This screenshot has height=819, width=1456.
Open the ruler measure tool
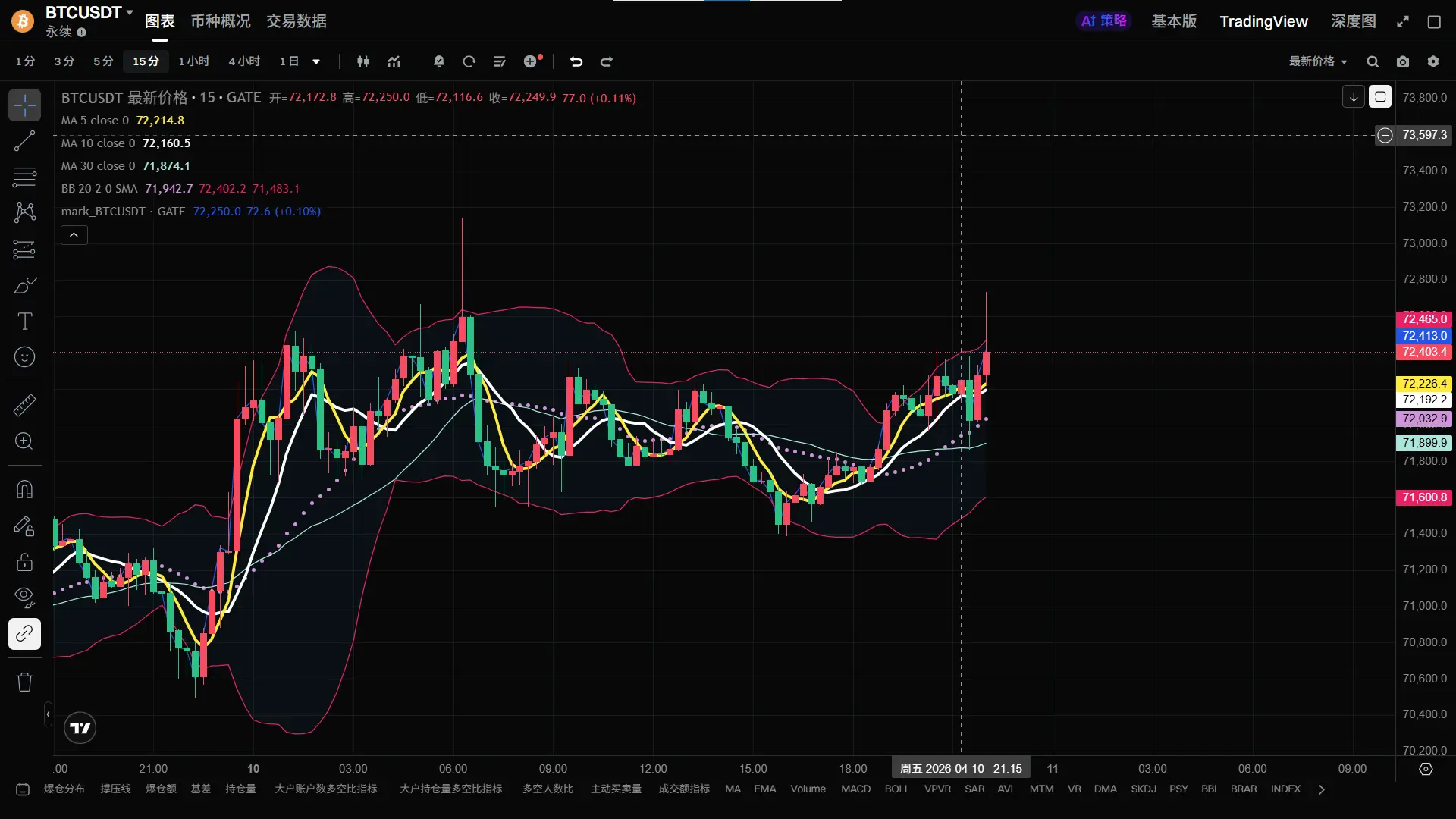tap(24, 405)
